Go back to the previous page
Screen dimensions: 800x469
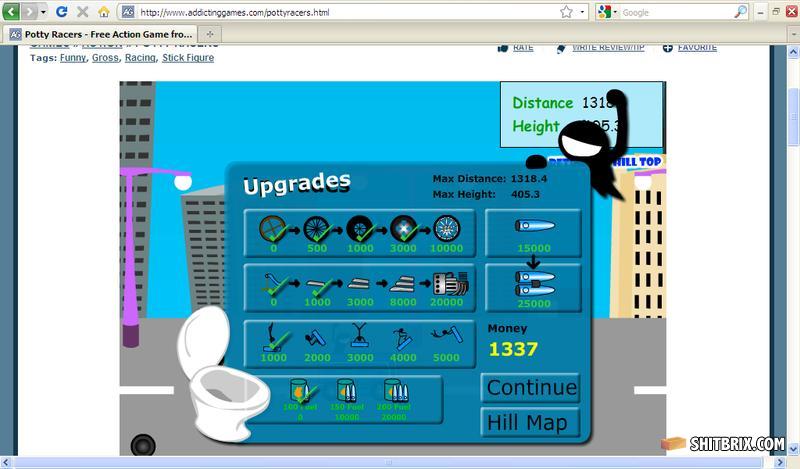coord(11,11)
